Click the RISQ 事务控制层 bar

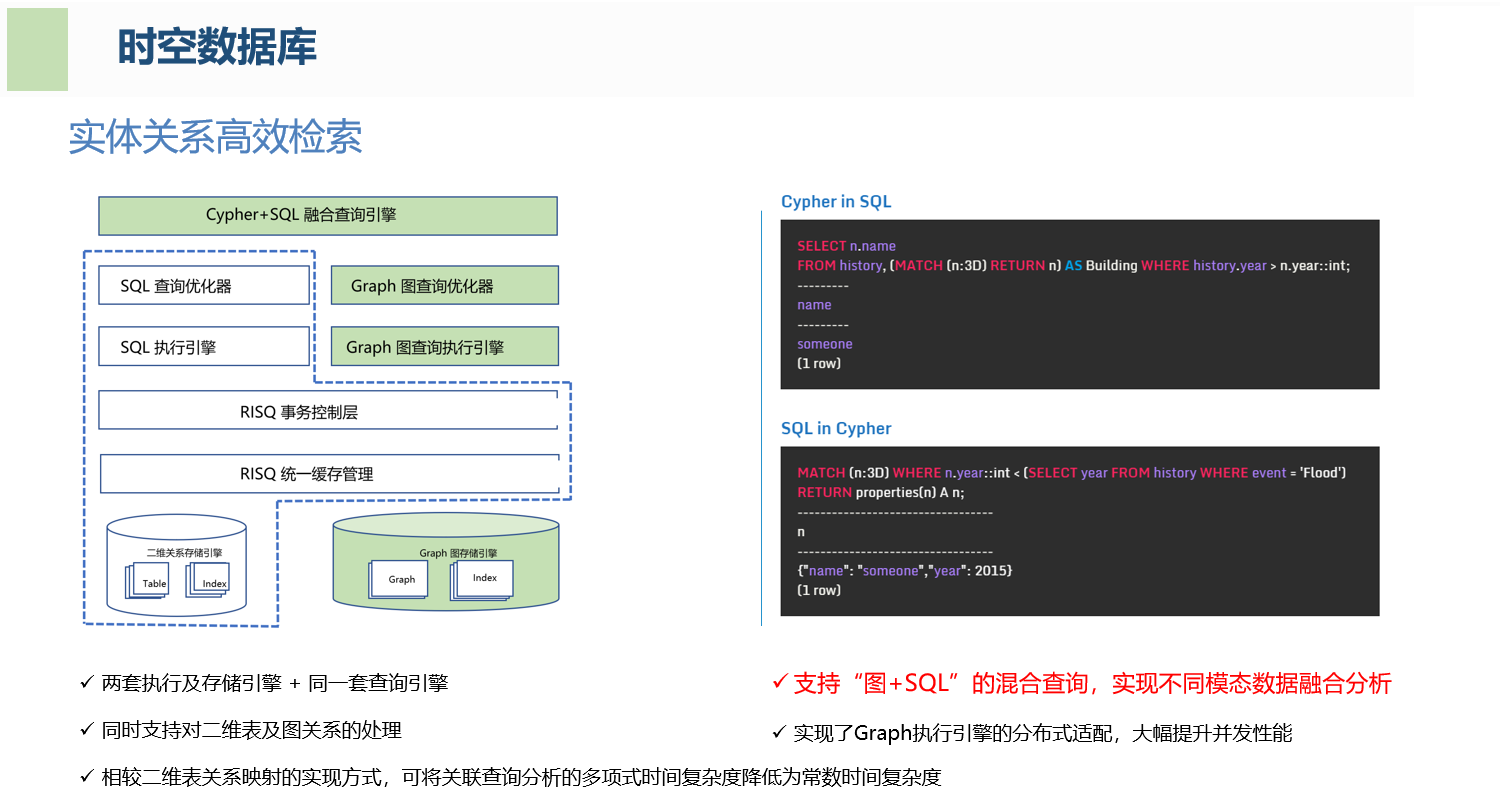327,411
